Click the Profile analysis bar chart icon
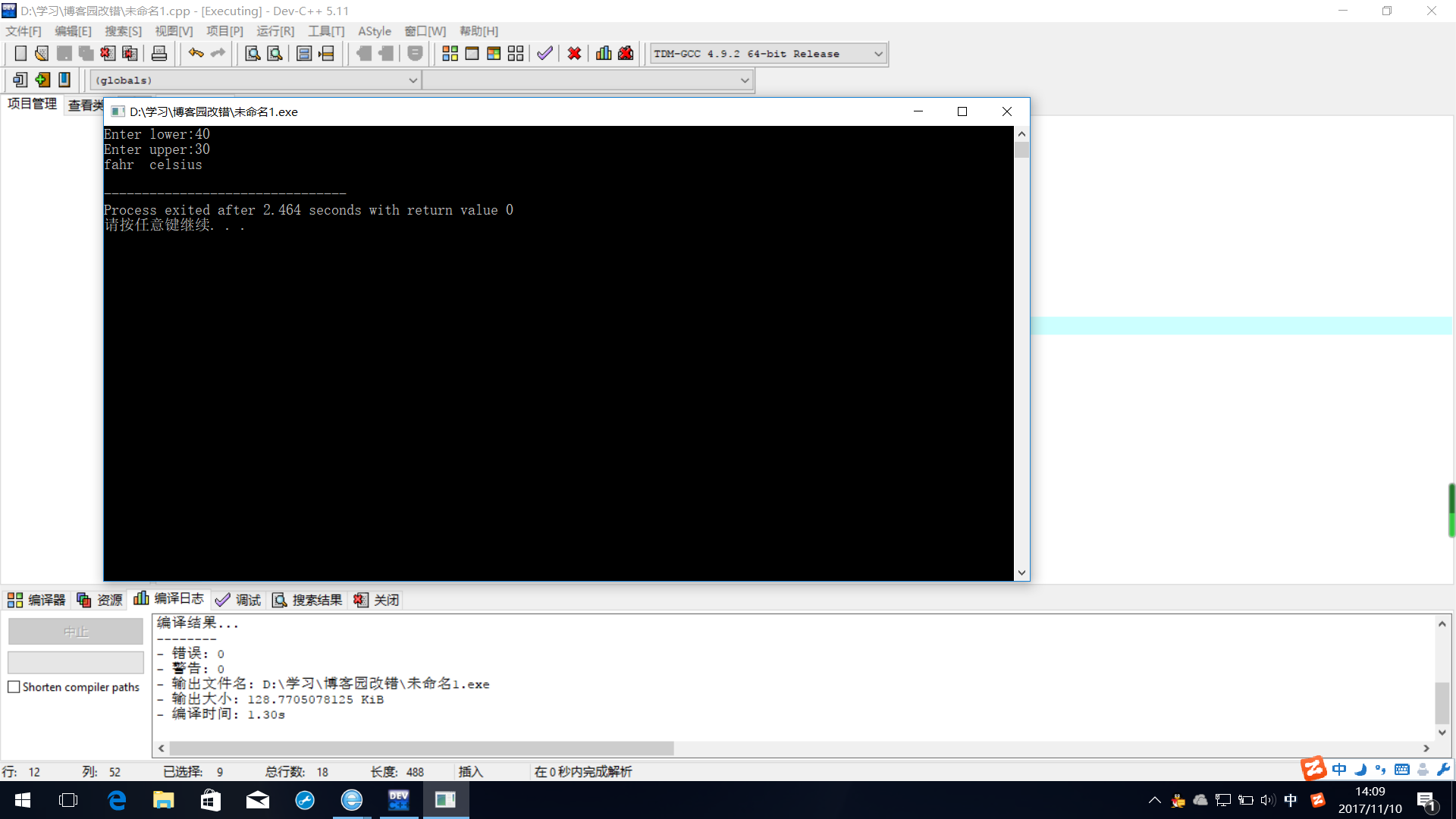The height and width of the screenshot is (819, 1456). (x=604, y=54)
